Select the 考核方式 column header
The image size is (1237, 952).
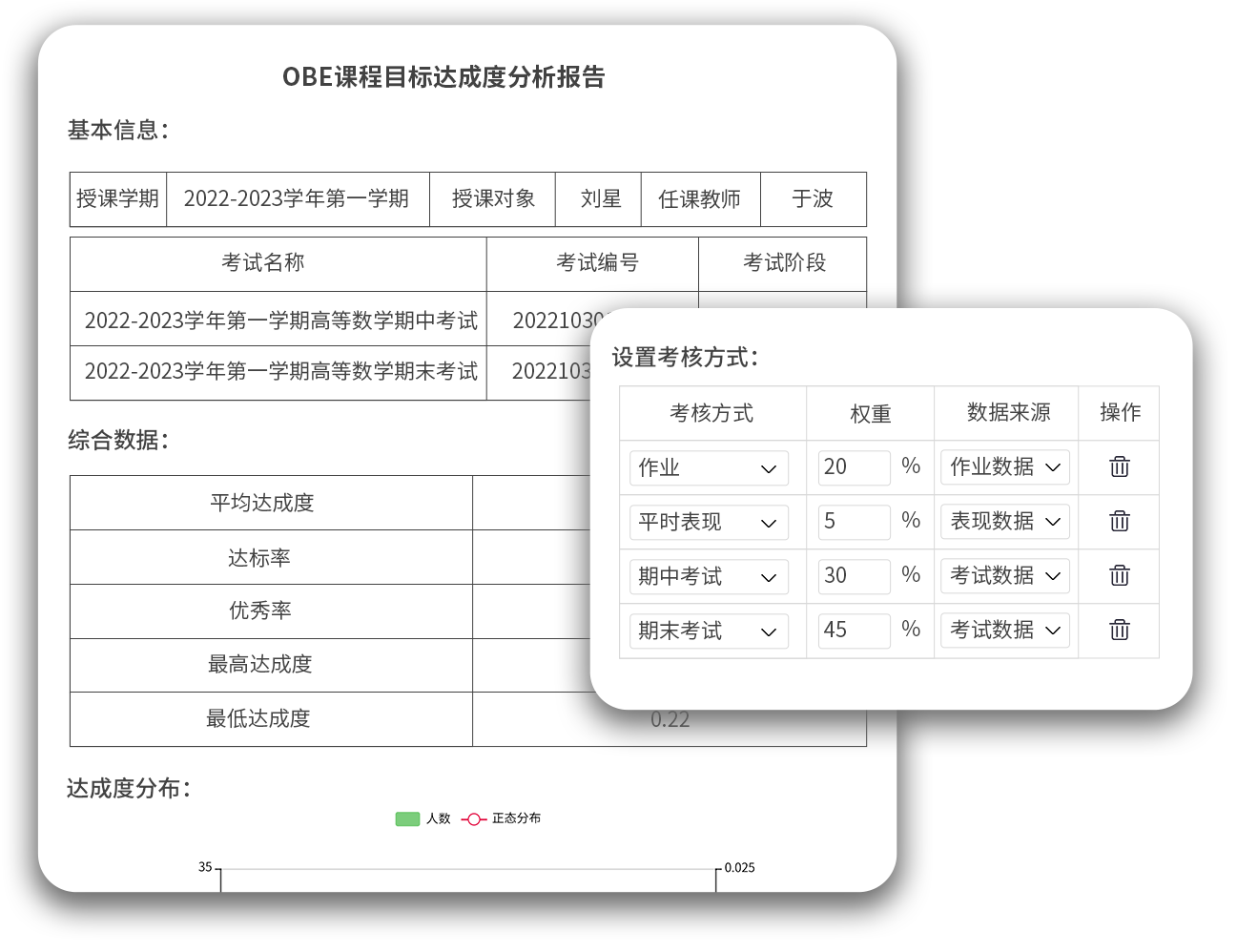coord(711,413)
